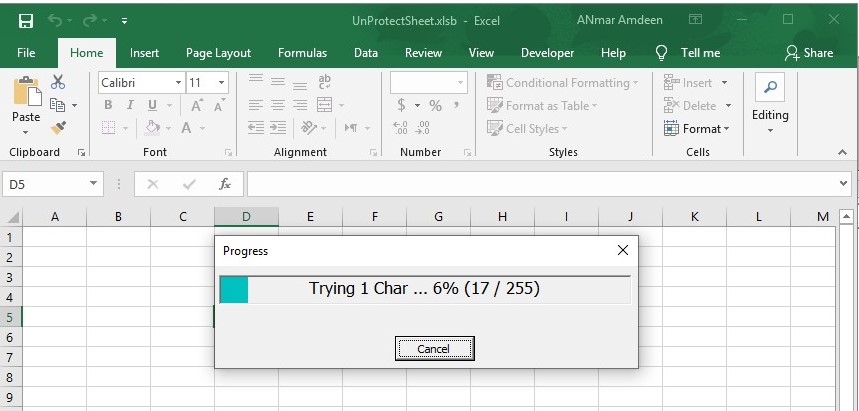
Task: Switch to the Formulas ribbon tab
Action: (x=301, y=53)
